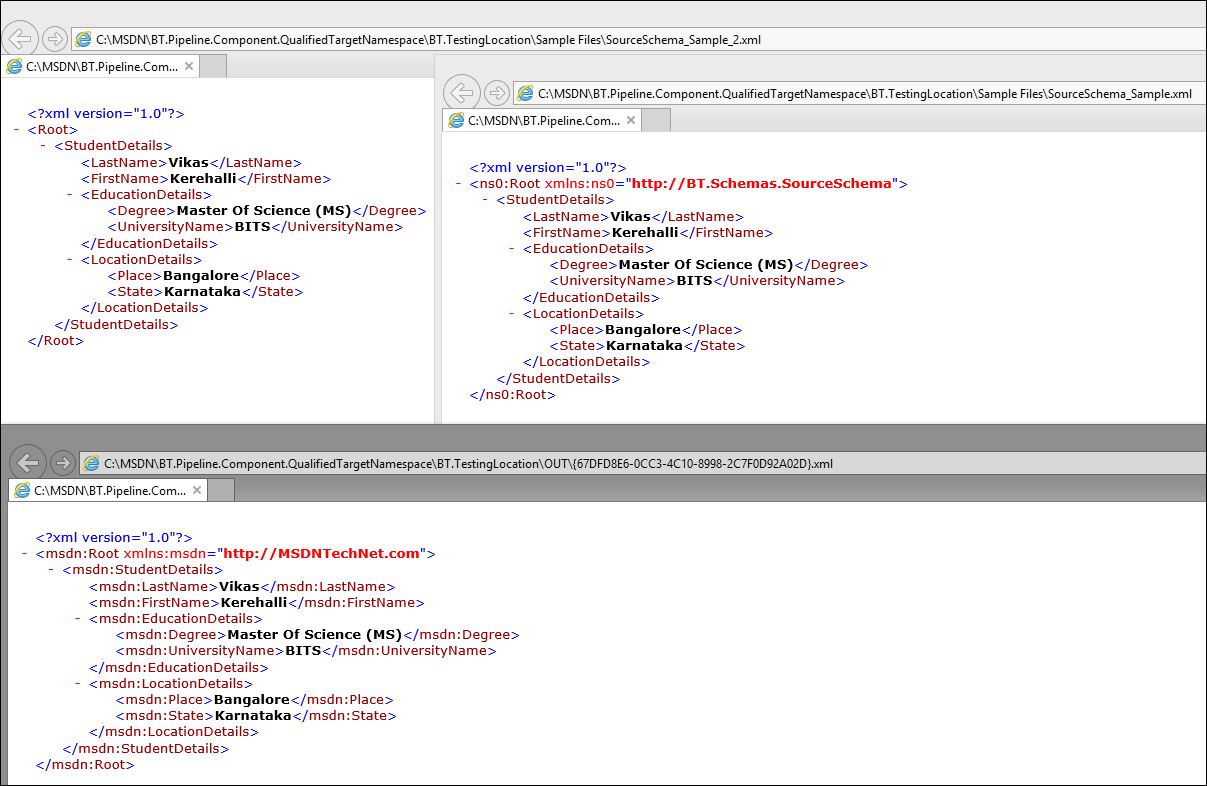Click Karnataka in ns0:Root document

(x=644, y=346)
